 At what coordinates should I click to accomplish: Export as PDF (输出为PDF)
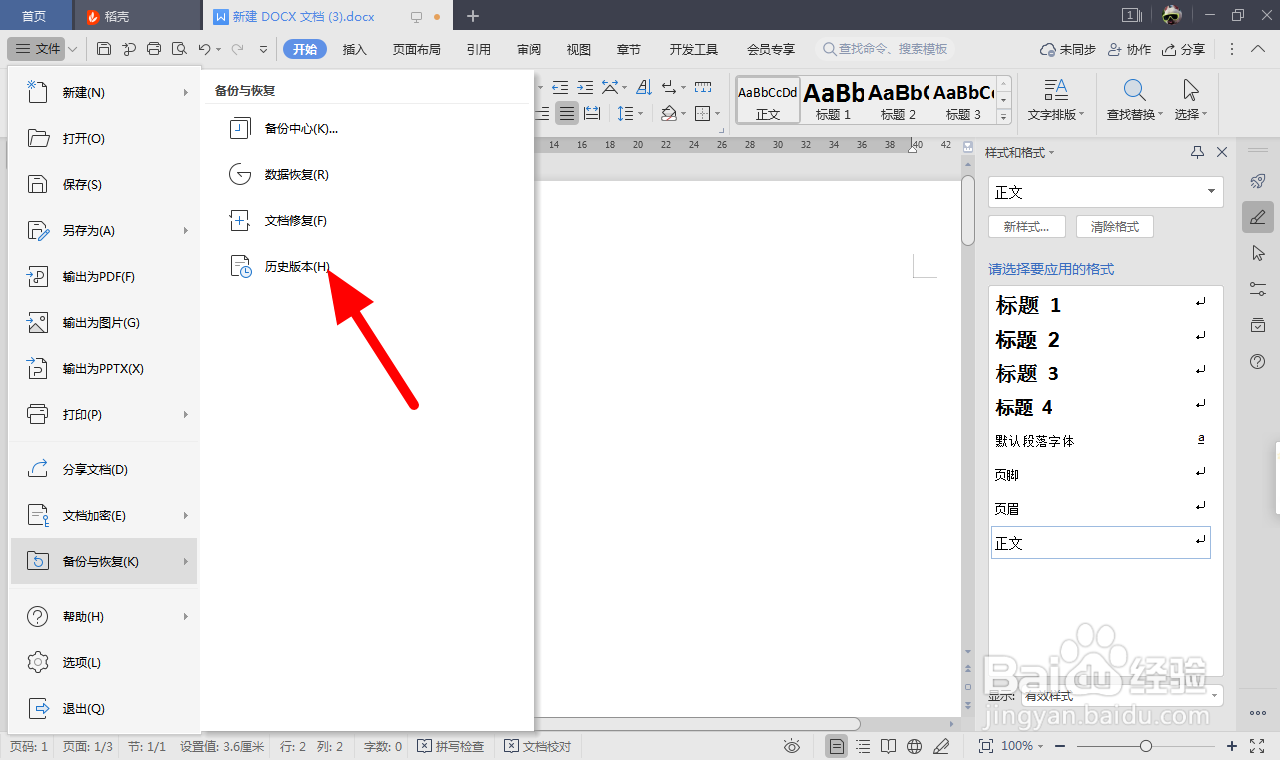point(104,277)
